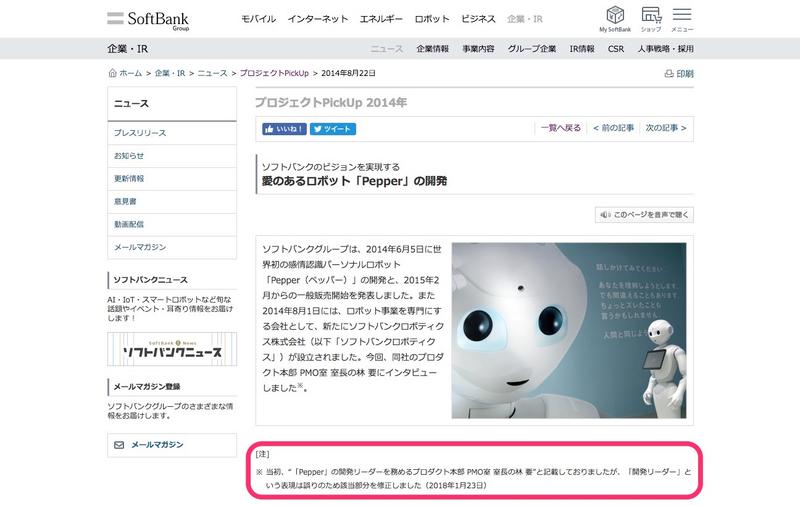Select グループ企業 in sub navigation
800x505 pixels.
(532, 49)
